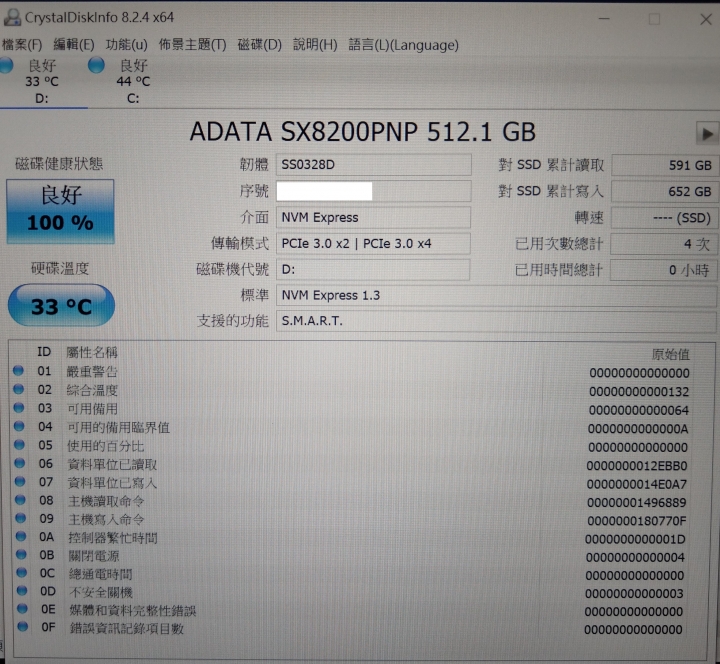Click the total host writes value 652 GB
Viewport: 720px width, 664px height.
point(664,191)
